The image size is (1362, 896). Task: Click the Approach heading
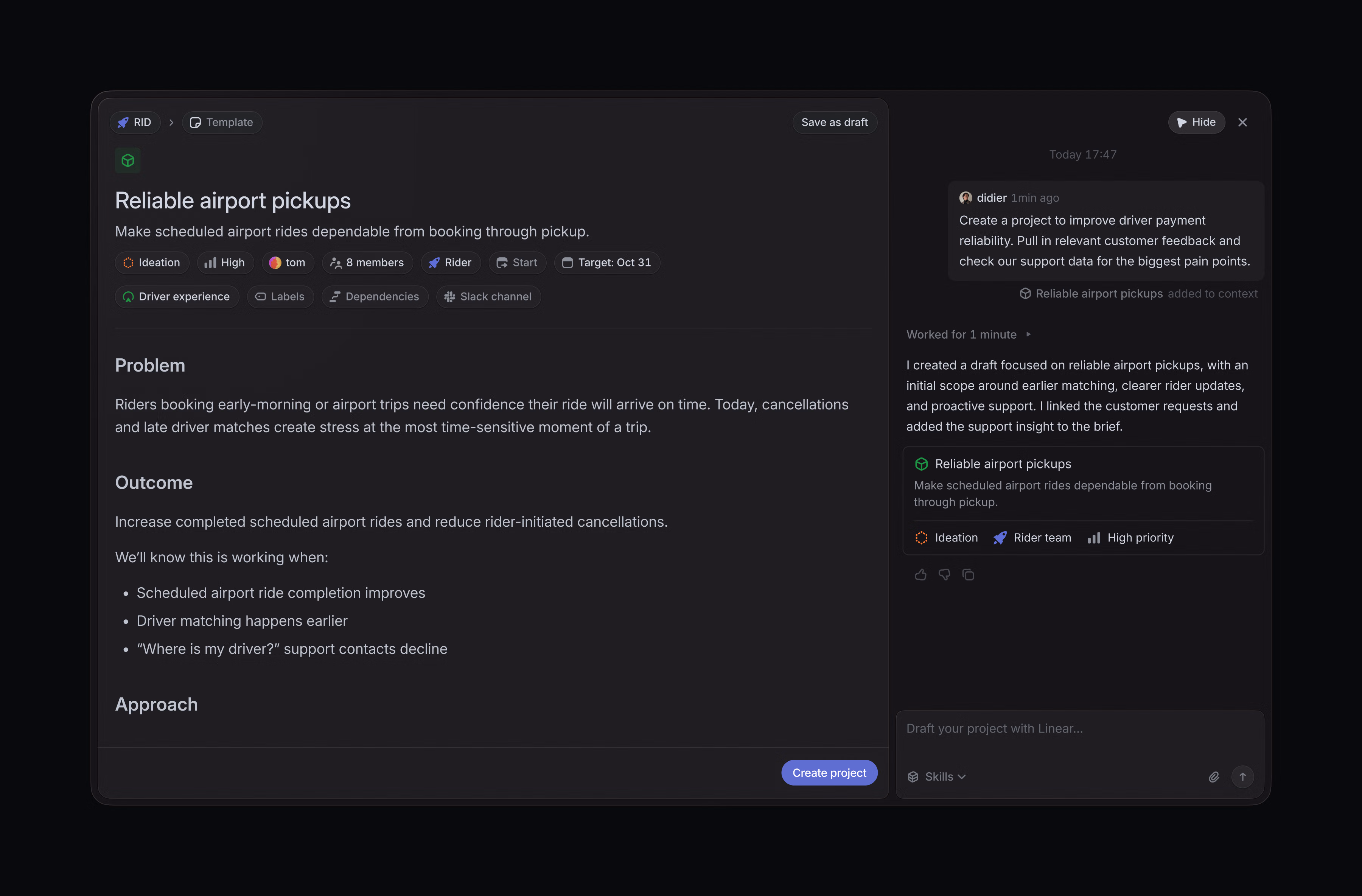pos(156,704)
